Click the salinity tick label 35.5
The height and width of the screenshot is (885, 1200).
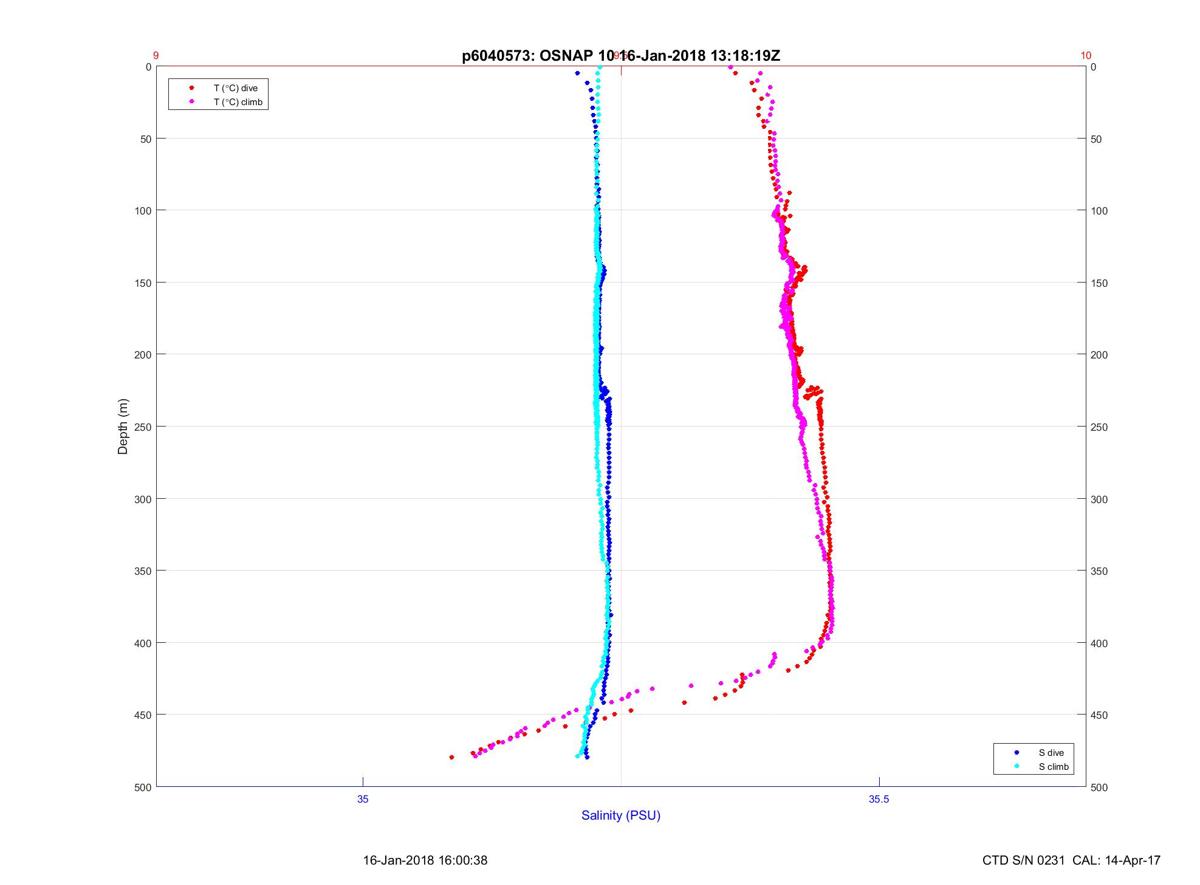click(x=879, y=798)
